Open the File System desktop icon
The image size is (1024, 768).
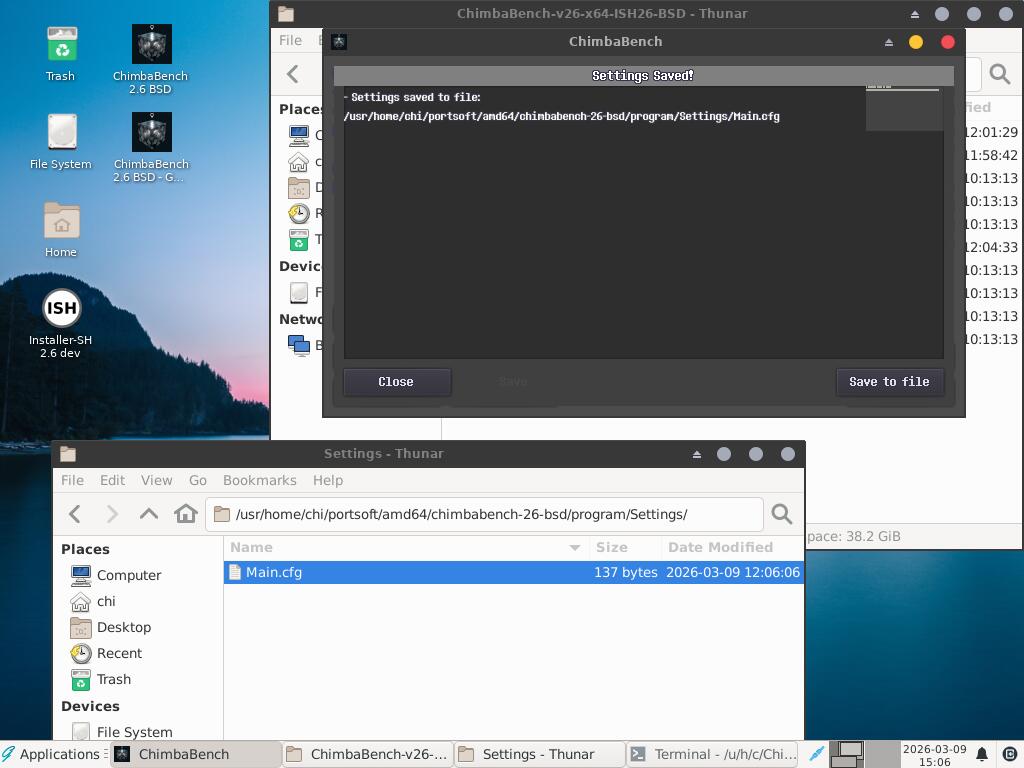61,133
